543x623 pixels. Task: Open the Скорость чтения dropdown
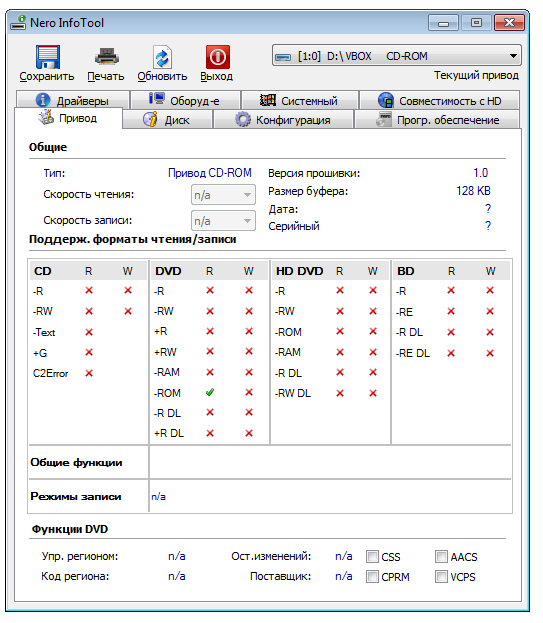223,195
